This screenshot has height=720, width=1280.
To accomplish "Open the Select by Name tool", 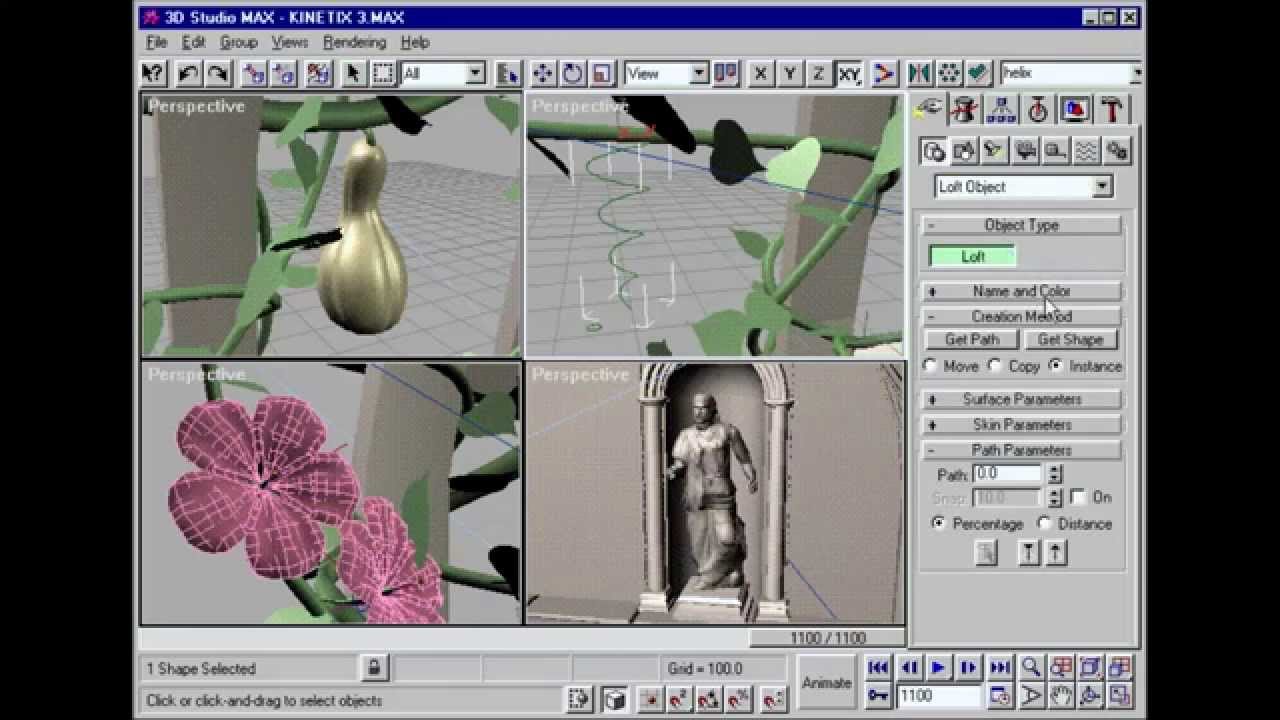I will (x=508, y=73).
